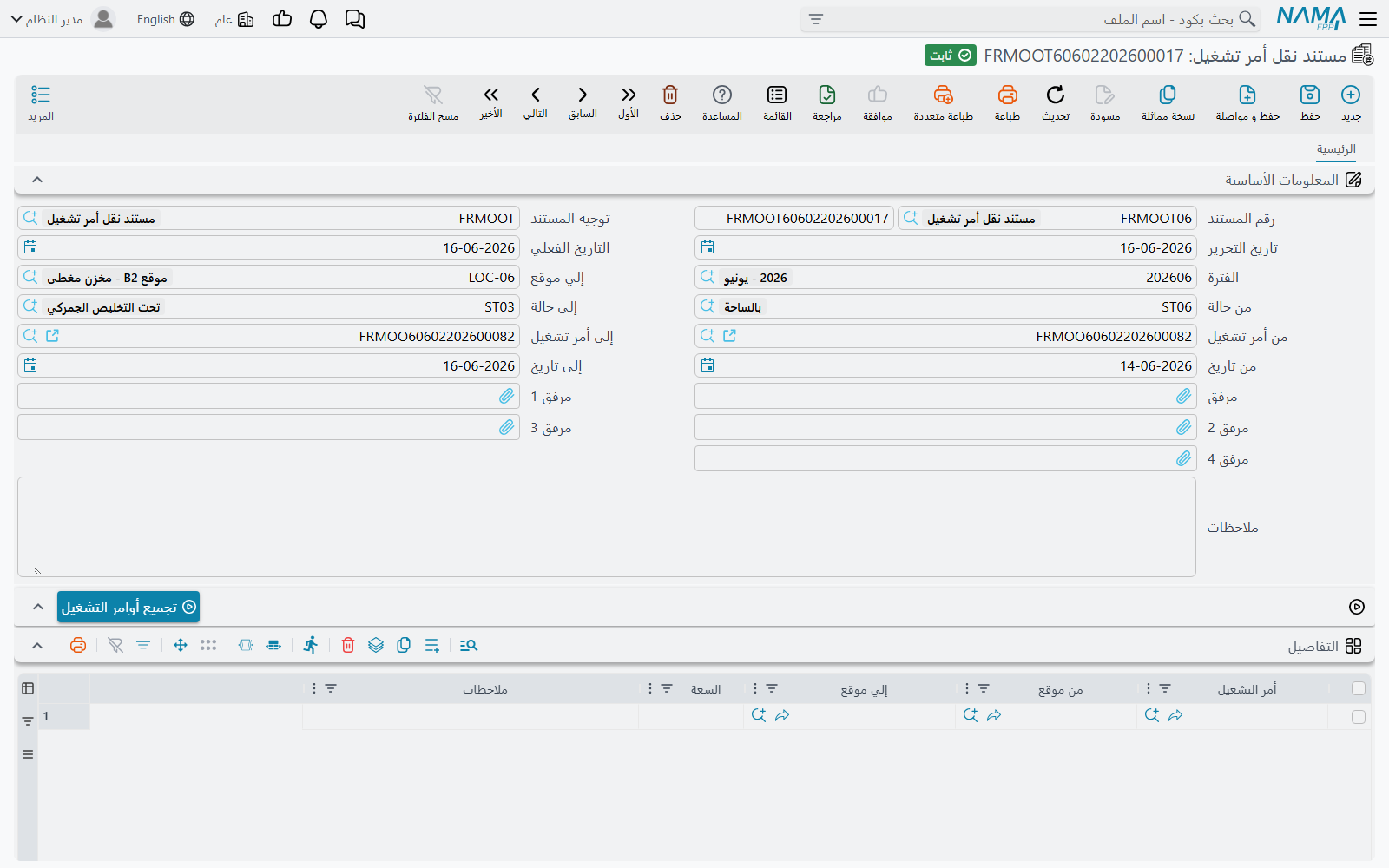Open external link for من أمر تشغيل
Image resolution: width=1389 pixels, height=868 pixels.
(729, 336)
